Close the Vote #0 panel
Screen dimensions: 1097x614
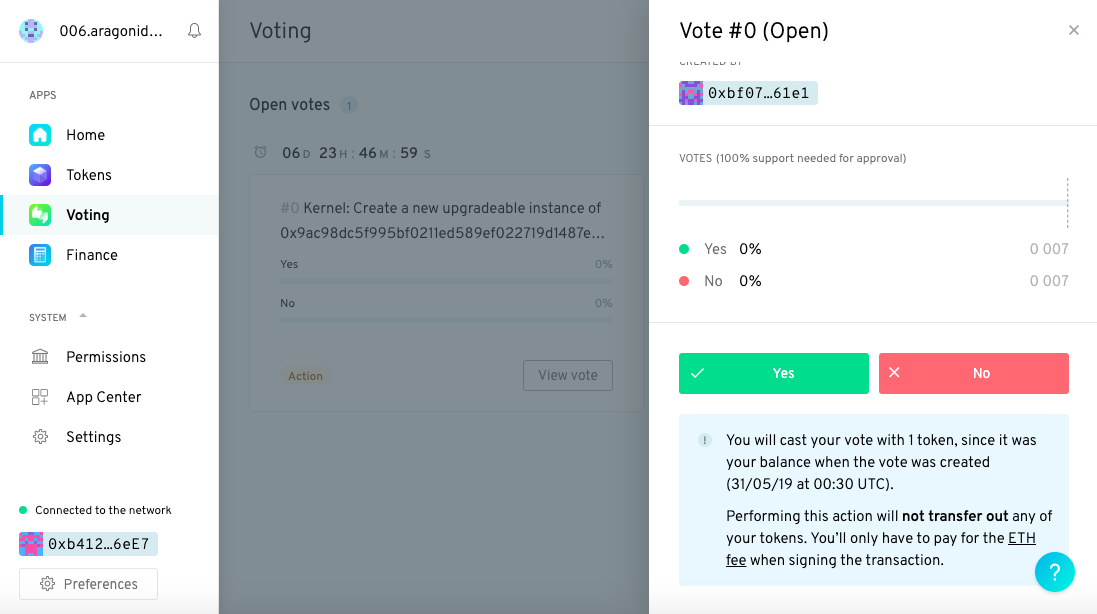point(1074,30)
